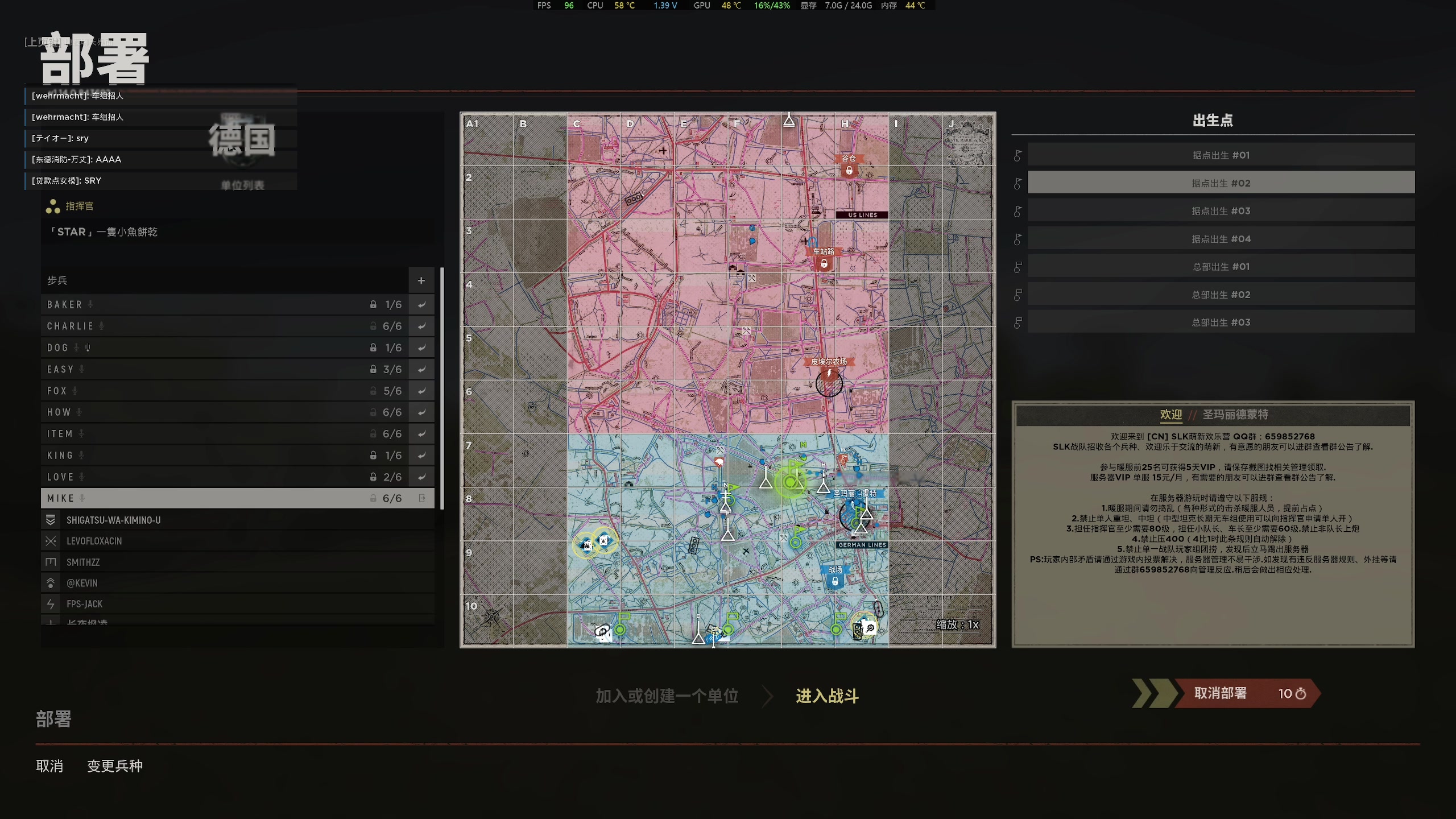Click the leave-unit icon on MIKE row
This screenshot has width=1456, height=819.
tap(421, 498)
